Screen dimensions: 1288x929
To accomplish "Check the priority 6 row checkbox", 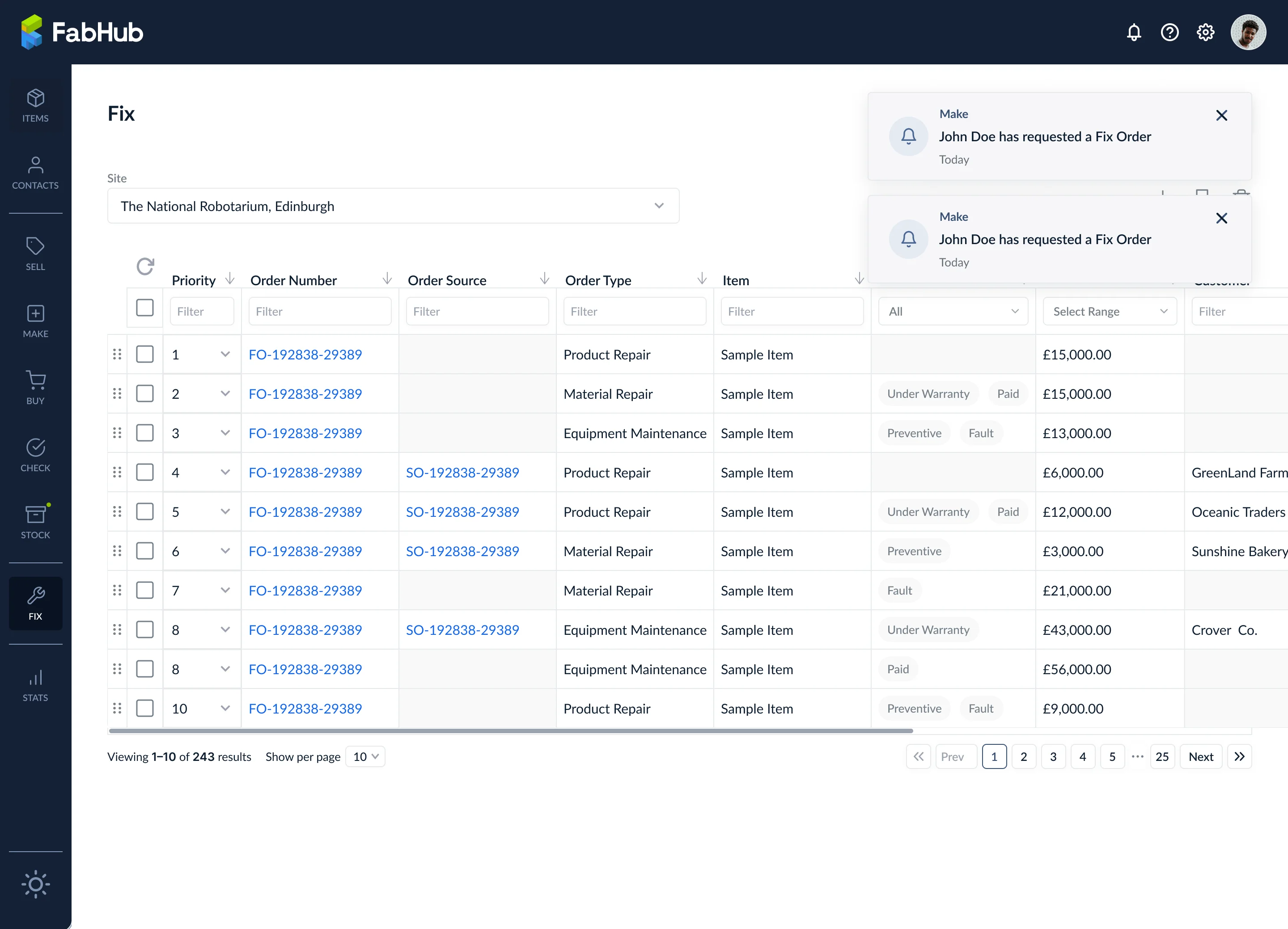I will point(145,551).
